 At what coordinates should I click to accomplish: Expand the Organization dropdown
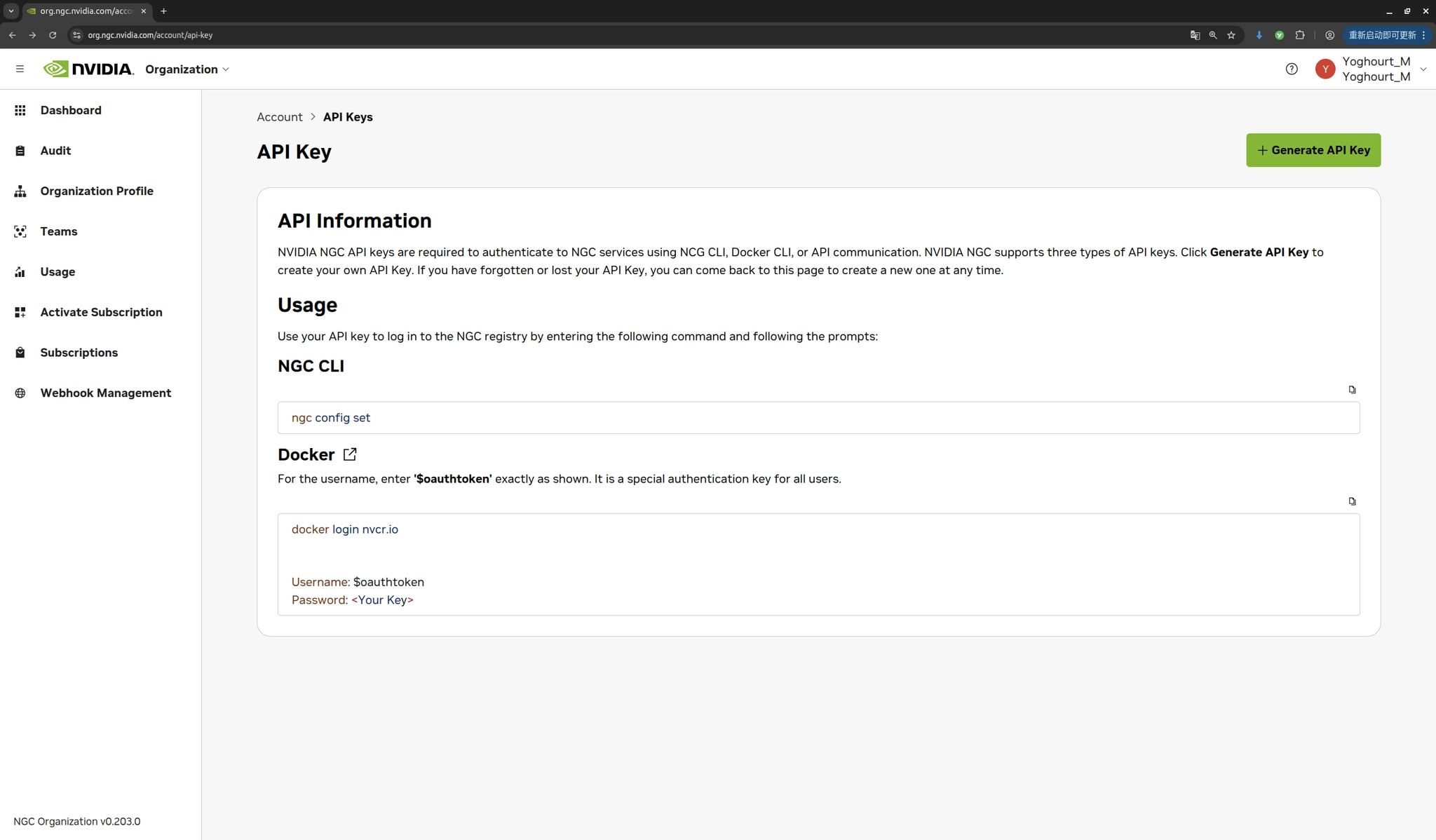[187, 69]
